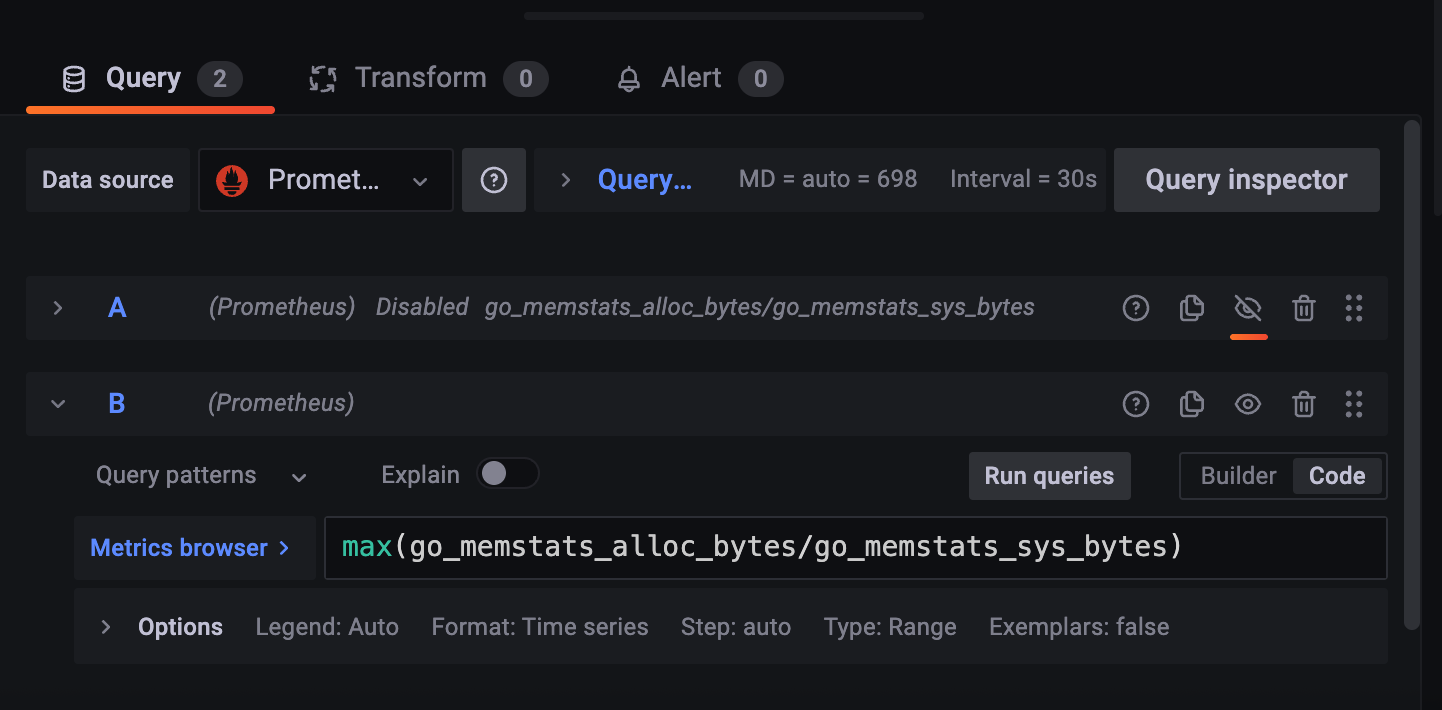The image size is (1442, 710).
Task: Open the Prometheus data source dropdown
Action: (x=326, y=180)
